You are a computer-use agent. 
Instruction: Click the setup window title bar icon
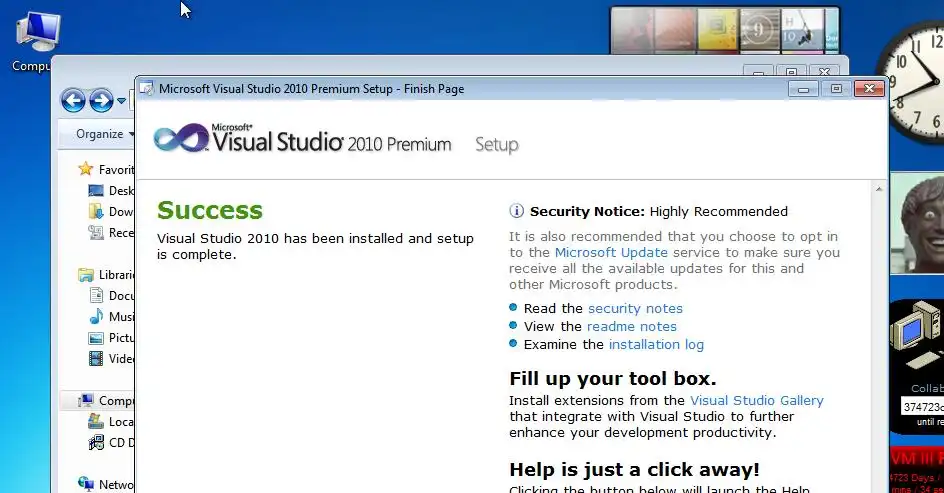146,88
